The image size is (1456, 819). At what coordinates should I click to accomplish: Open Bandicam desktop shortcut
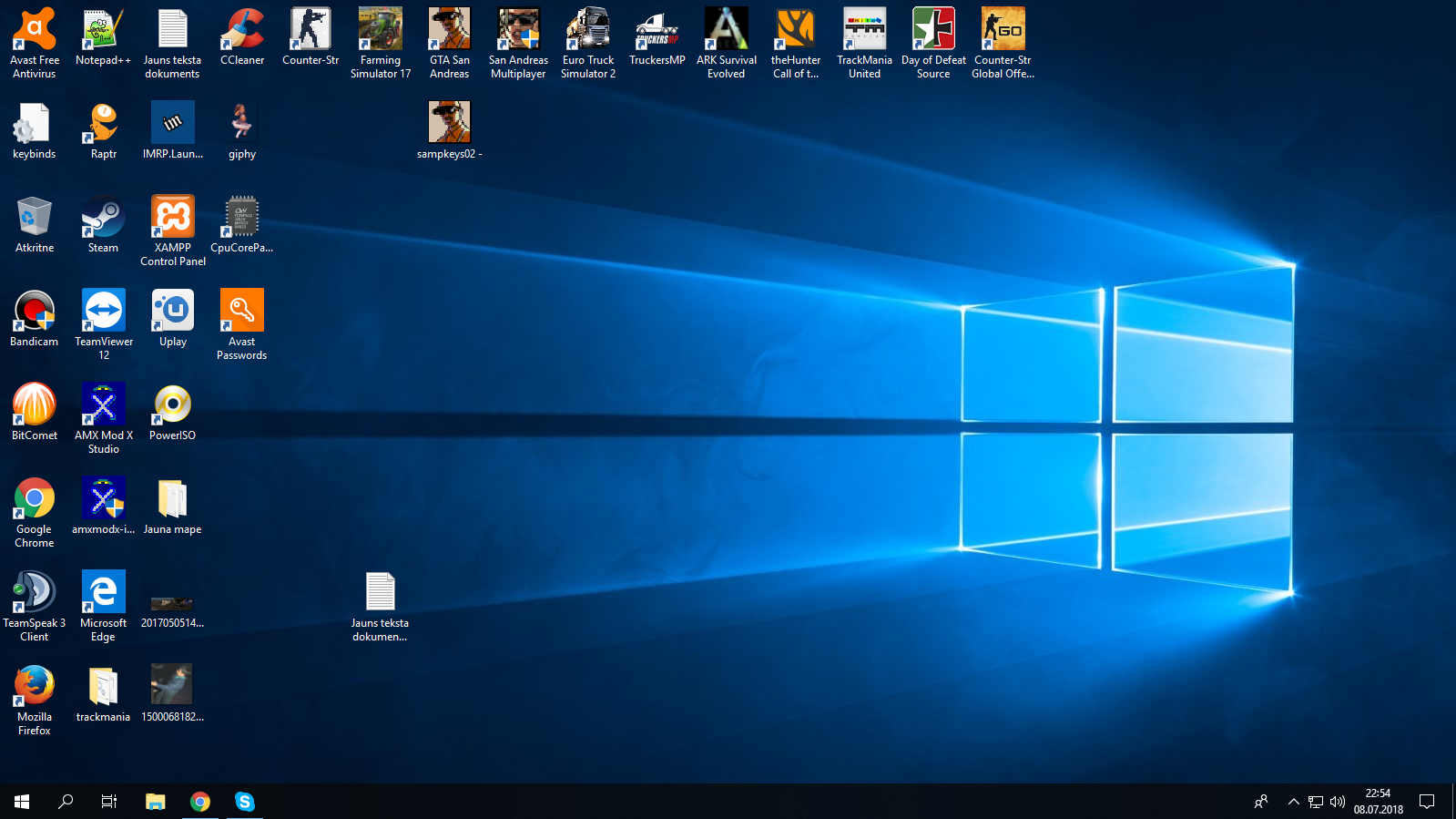pos(35,318)
